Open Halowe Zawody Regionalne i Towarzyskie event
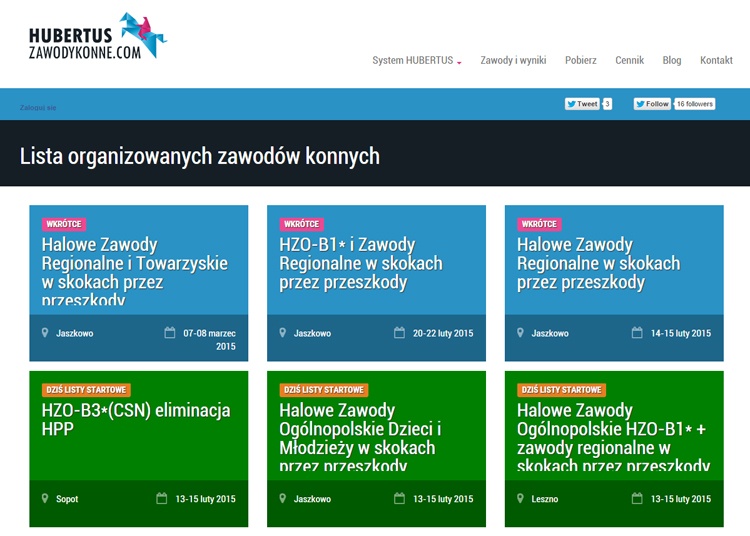The width and height of the screenshot is (750, 536). (135, 271)
